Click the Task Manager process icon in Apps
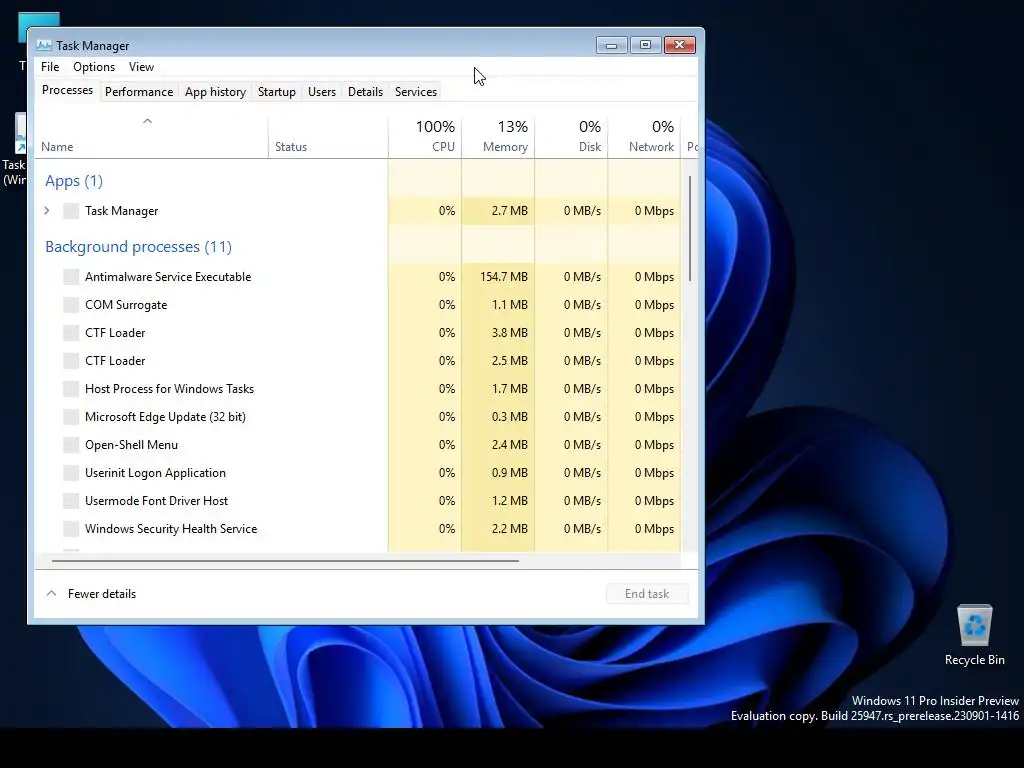Screen dimensions: 1024x768 tap(71, 211)
